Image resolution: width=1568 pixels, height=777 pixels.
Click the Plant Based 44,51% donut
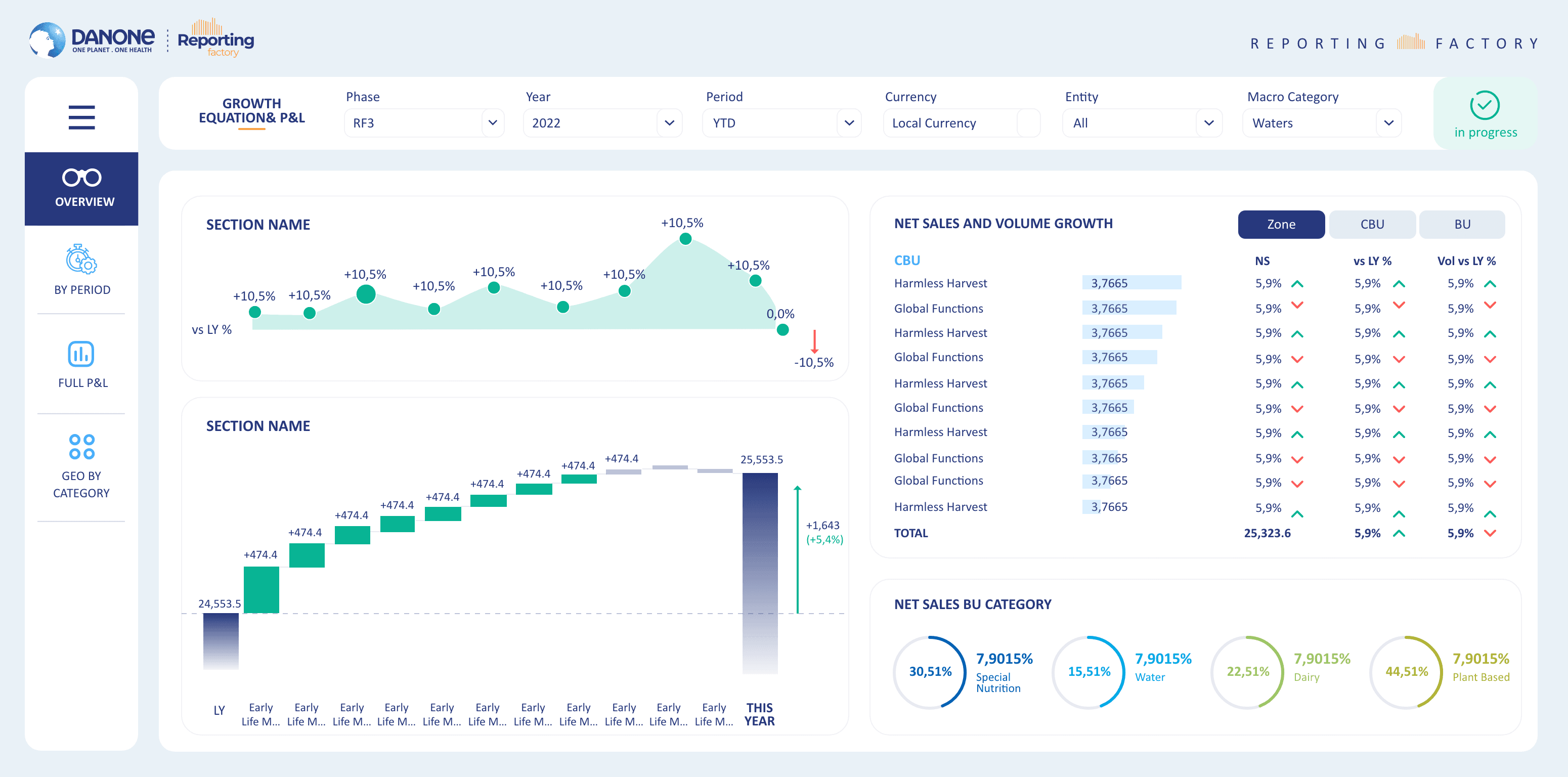tap(1406, 672)
